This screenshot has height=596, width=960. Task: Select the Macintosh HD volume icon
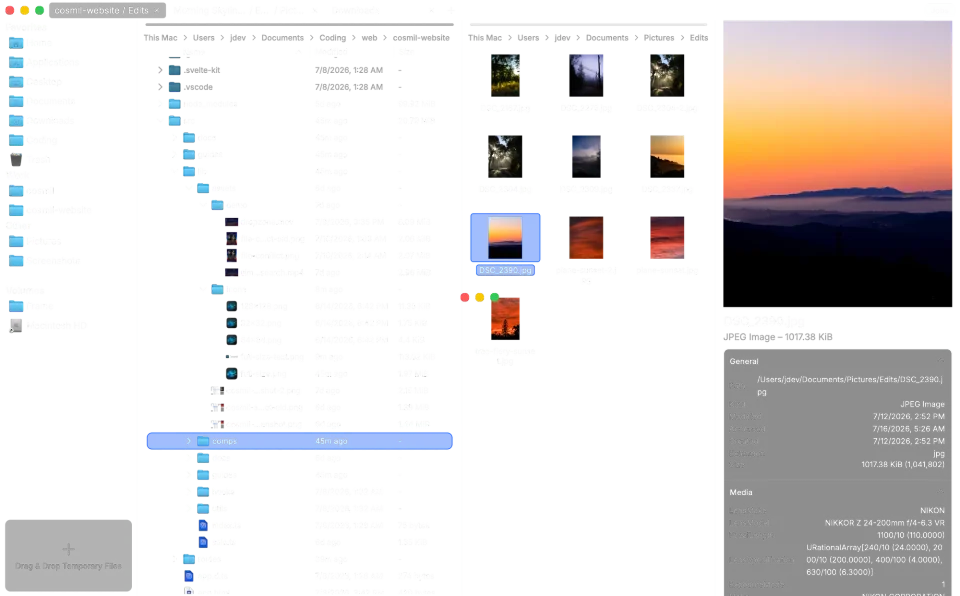pos(16,325)
